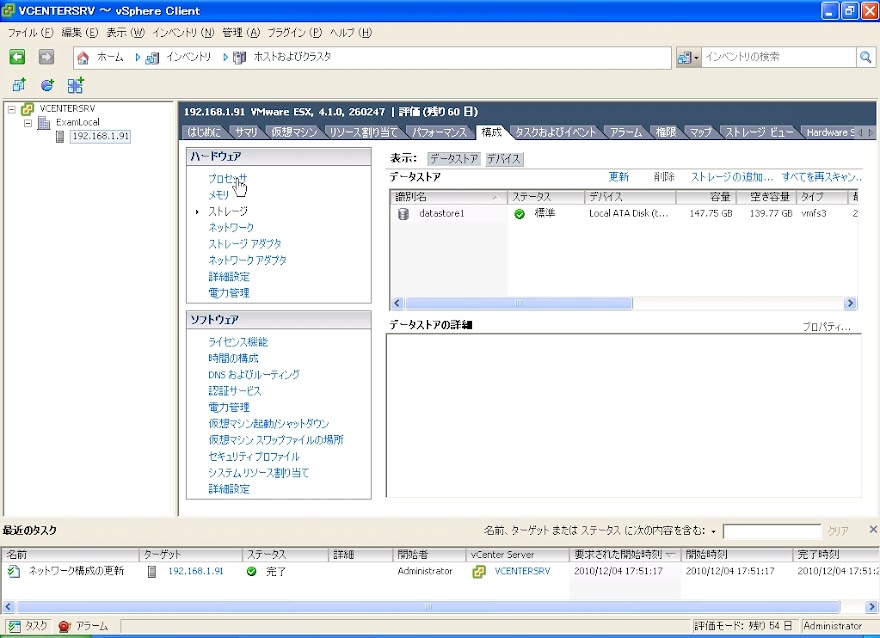
Task: Collapse the ExamLocal datacenter node
Action: (x=28, y=123)
